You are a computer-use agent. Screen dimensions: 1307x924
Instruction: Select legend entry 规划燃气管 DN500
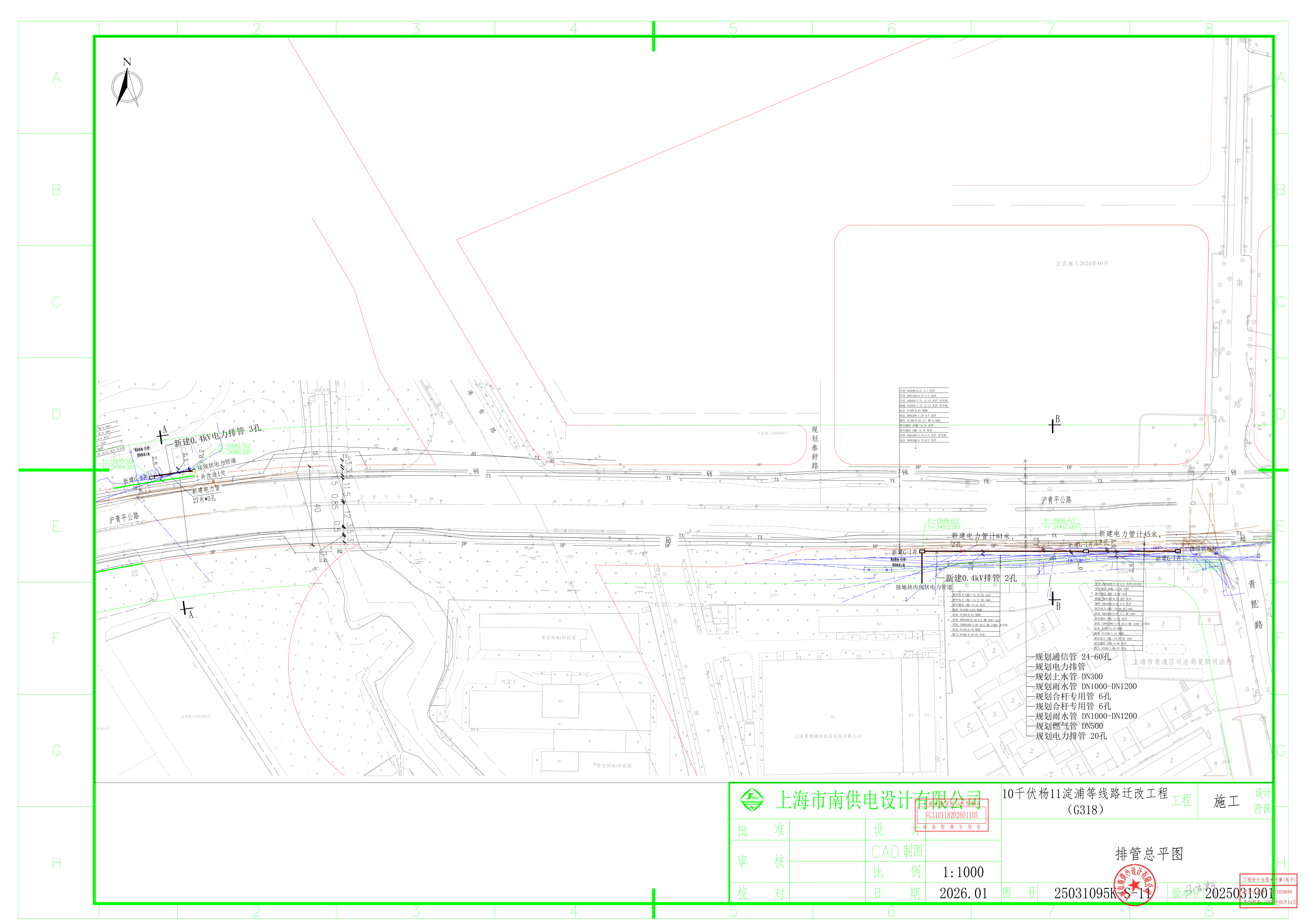click(x=1069, y=726)
